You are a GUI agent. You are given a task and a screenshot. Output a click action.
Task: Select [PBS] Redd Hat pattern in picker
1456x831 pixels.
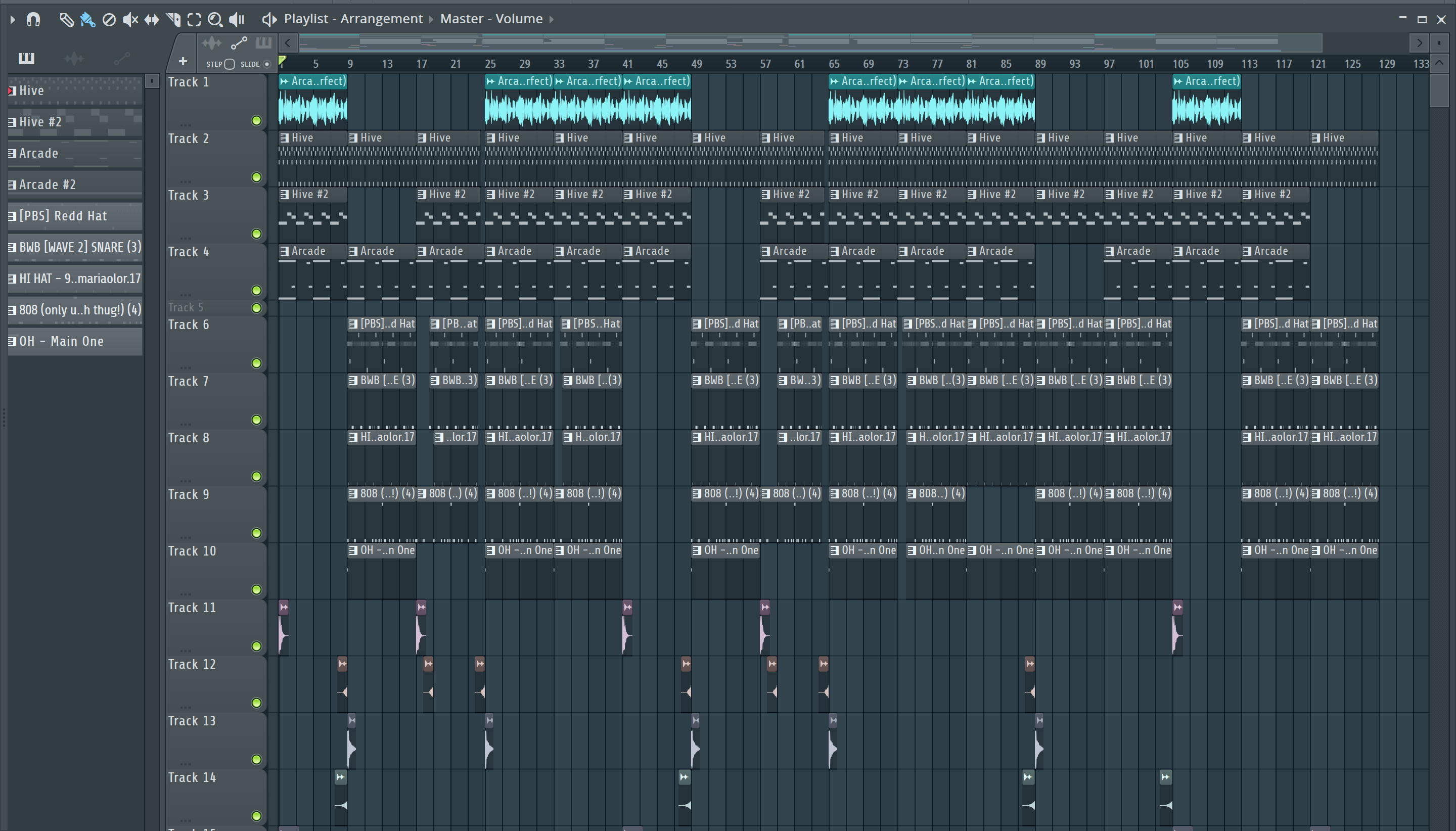(75, 216)
